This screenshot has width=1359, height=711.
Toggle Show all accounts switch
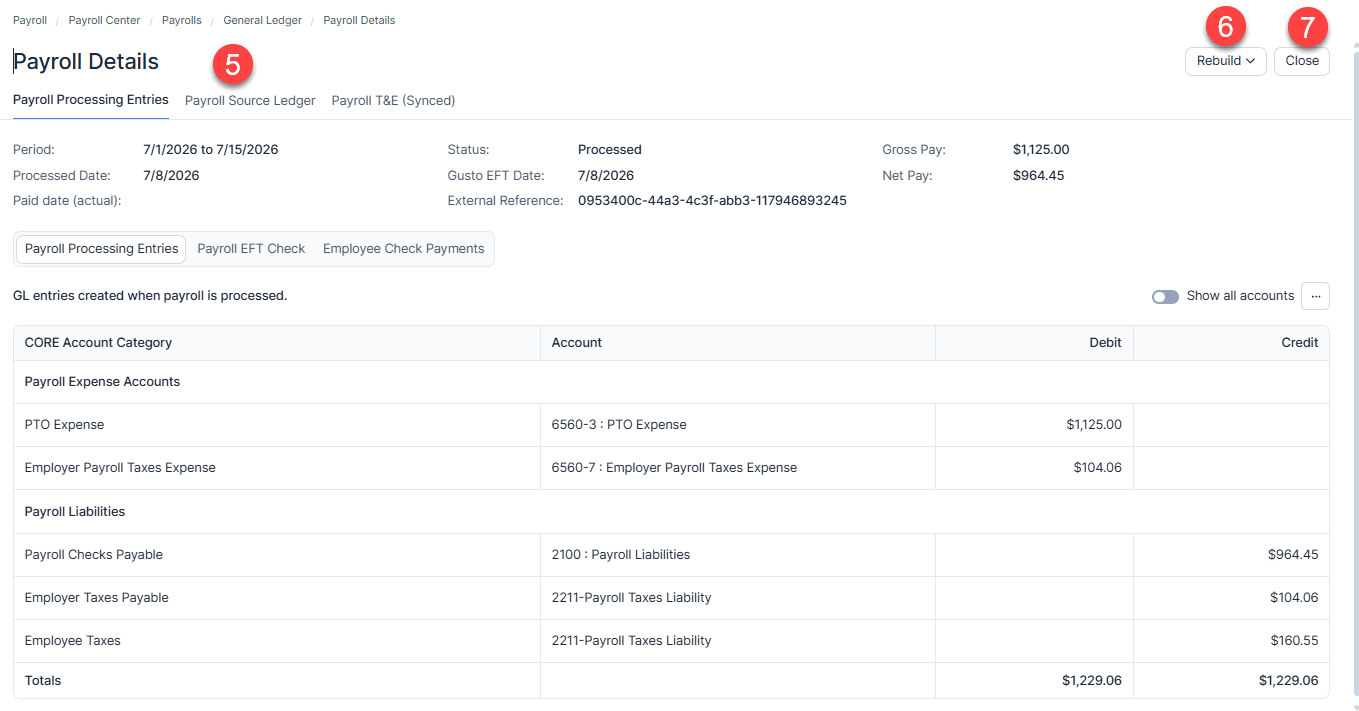[1165, 296]
